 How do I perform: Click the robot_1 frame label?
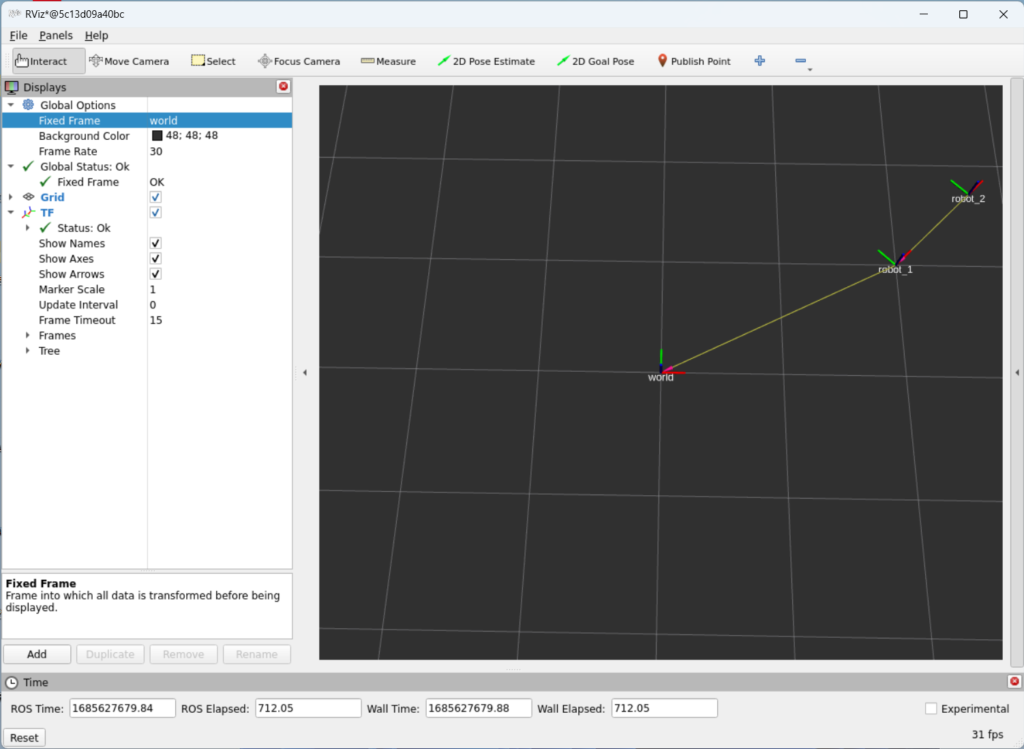pos(895,269)
